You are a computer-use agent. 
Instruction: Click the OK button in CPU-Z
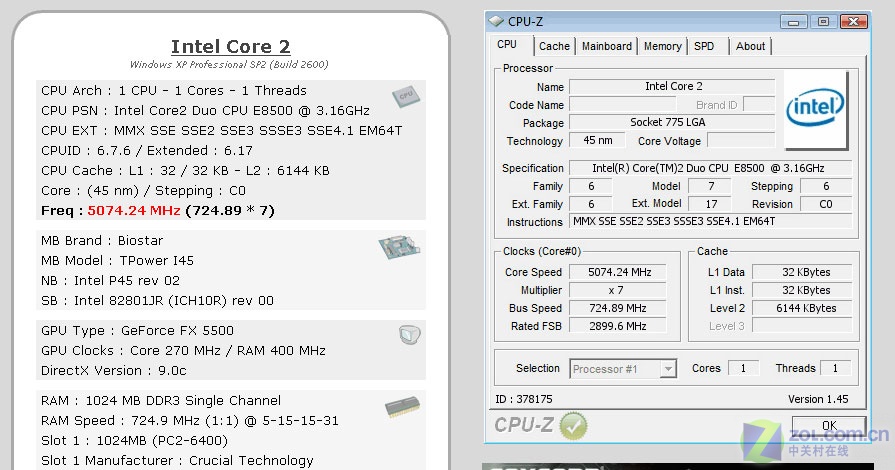click(829, 426)
